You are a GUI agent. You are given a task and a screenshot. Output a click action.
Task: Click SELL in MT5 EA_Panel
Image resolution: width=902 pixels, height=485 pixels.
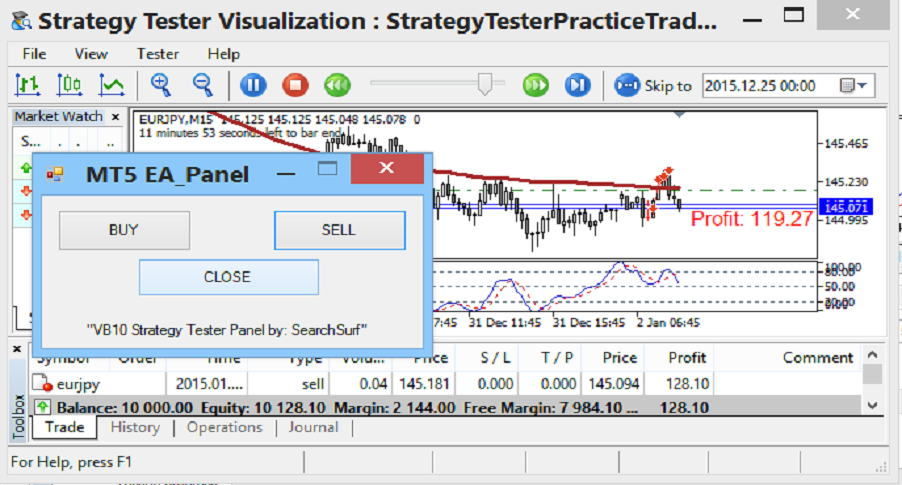[x=339, y=230]
